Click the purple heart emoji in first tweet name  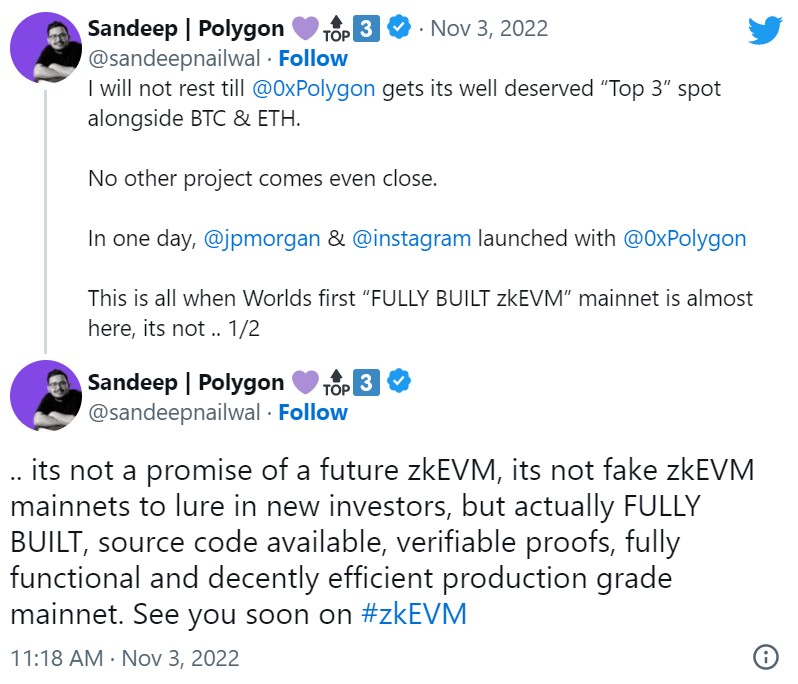click(x=305, y=28)
